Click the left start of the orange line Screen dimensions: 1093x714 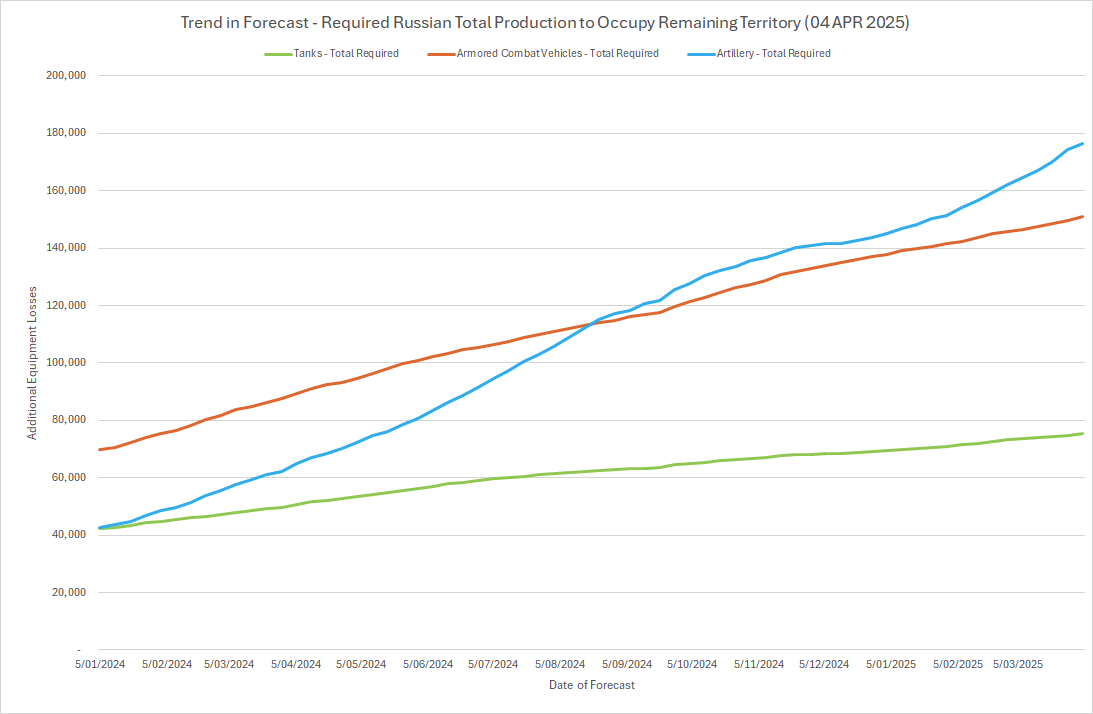99,449
